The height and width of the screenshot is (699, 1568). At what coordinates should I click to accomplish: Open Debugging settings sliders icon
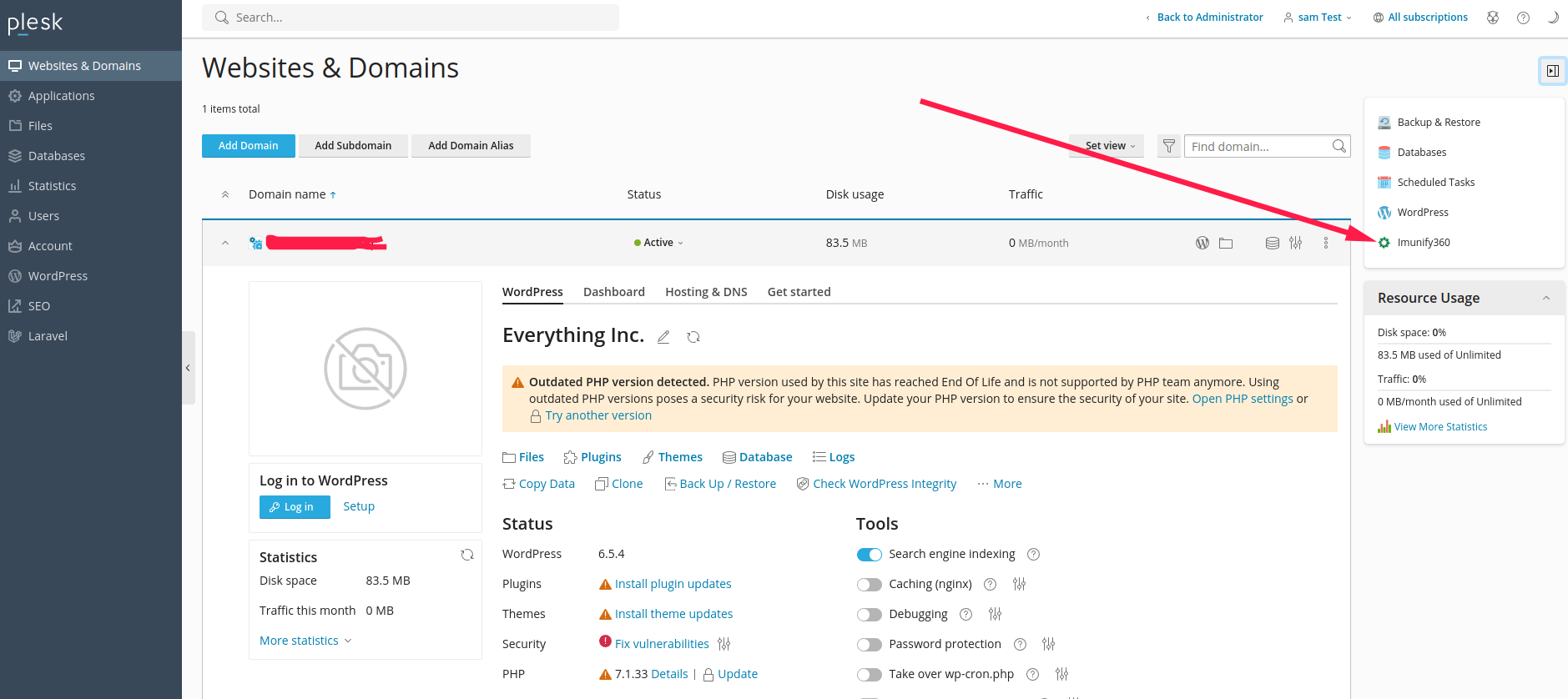995,614
